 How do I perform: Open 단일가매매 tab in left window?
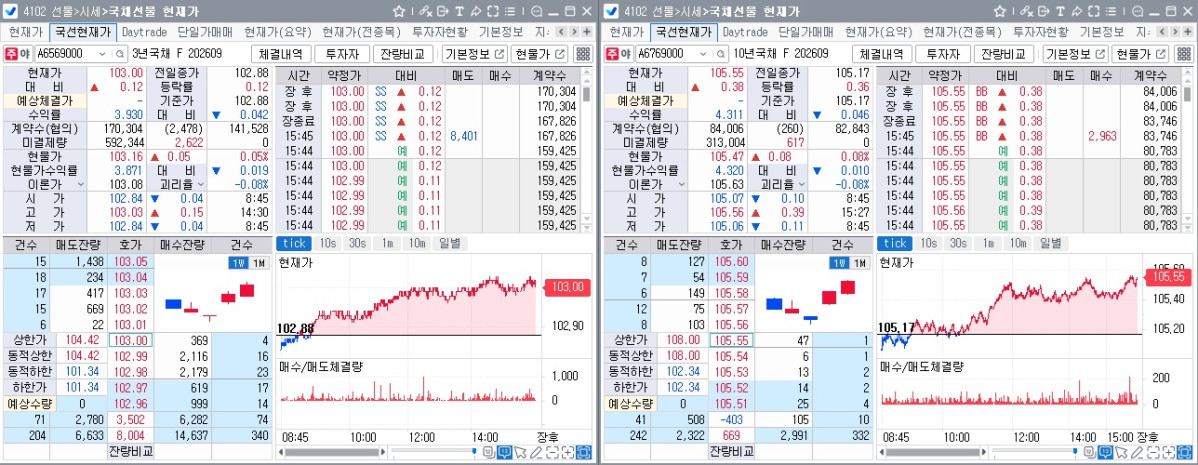tap(205, 32)
